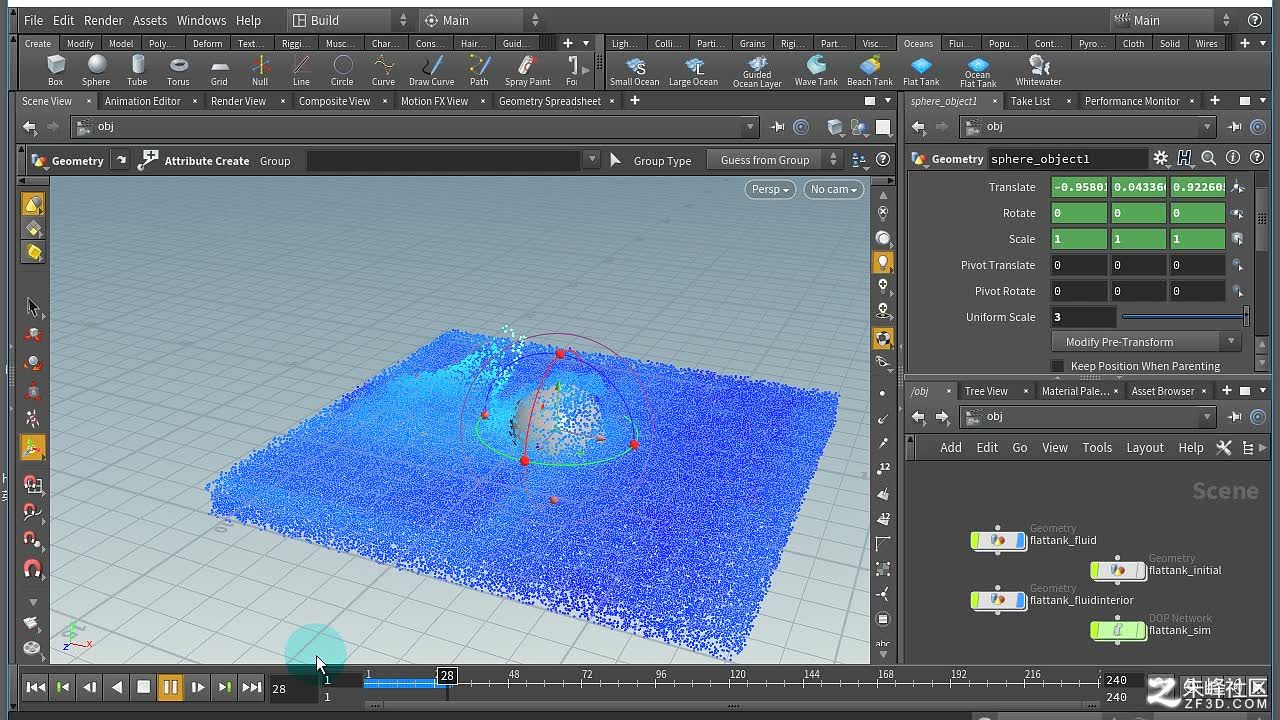Open the No cam camera dropdown

pos(833,189)
